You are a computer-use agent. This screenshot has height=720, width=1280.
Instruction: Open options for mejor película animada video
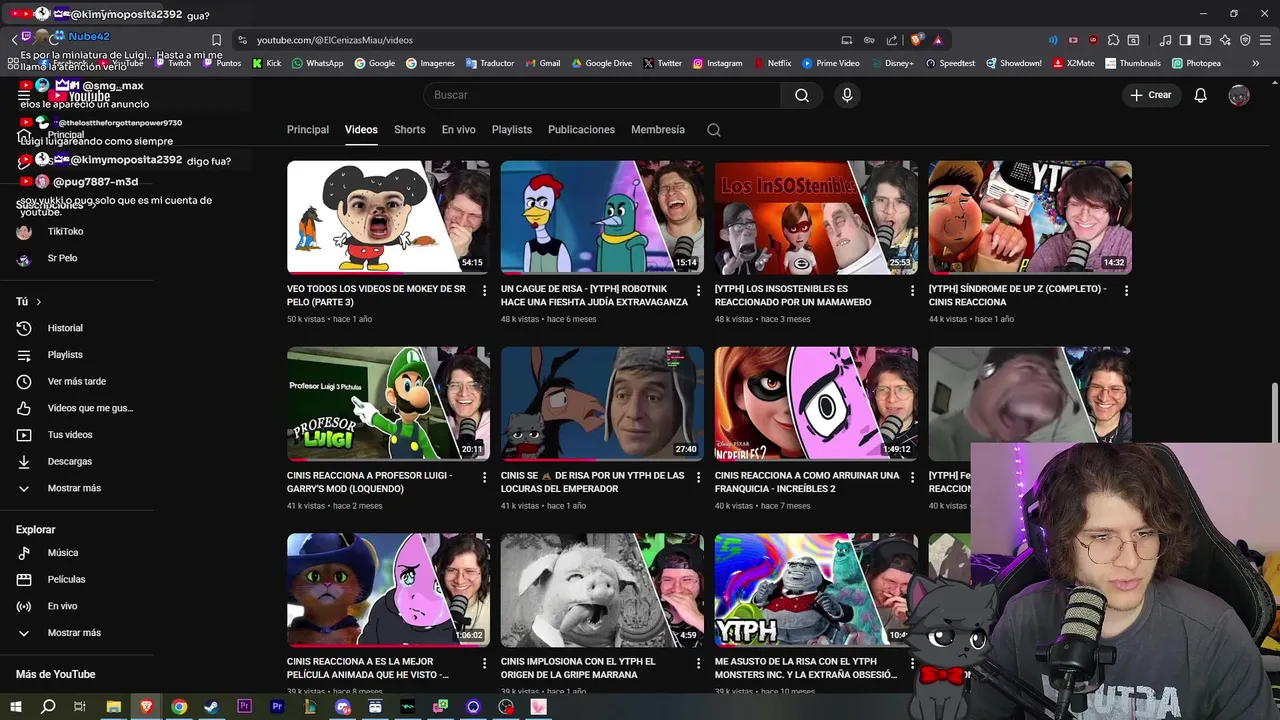(x=485, y=663)
